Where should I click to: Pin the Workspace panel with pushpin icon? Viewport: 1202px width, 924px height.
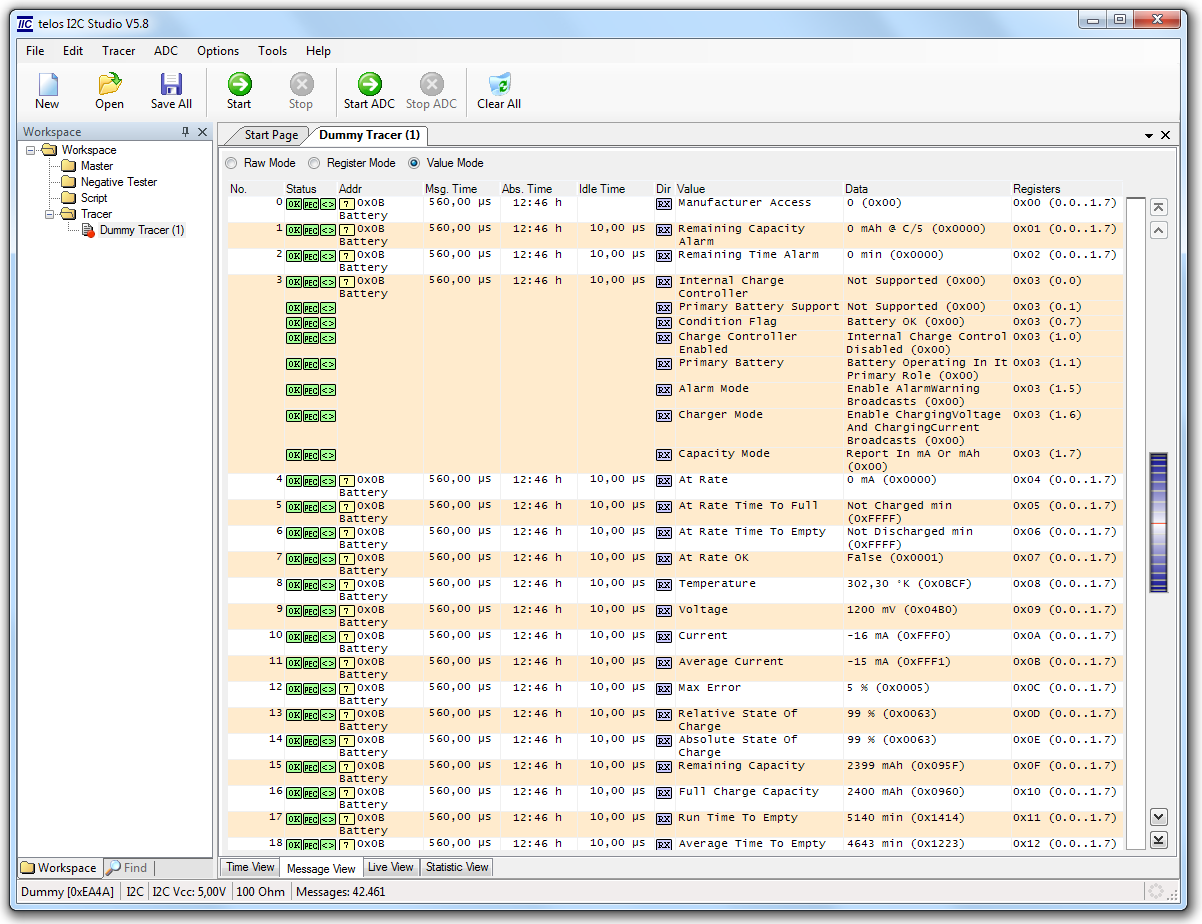pos(185,132)
